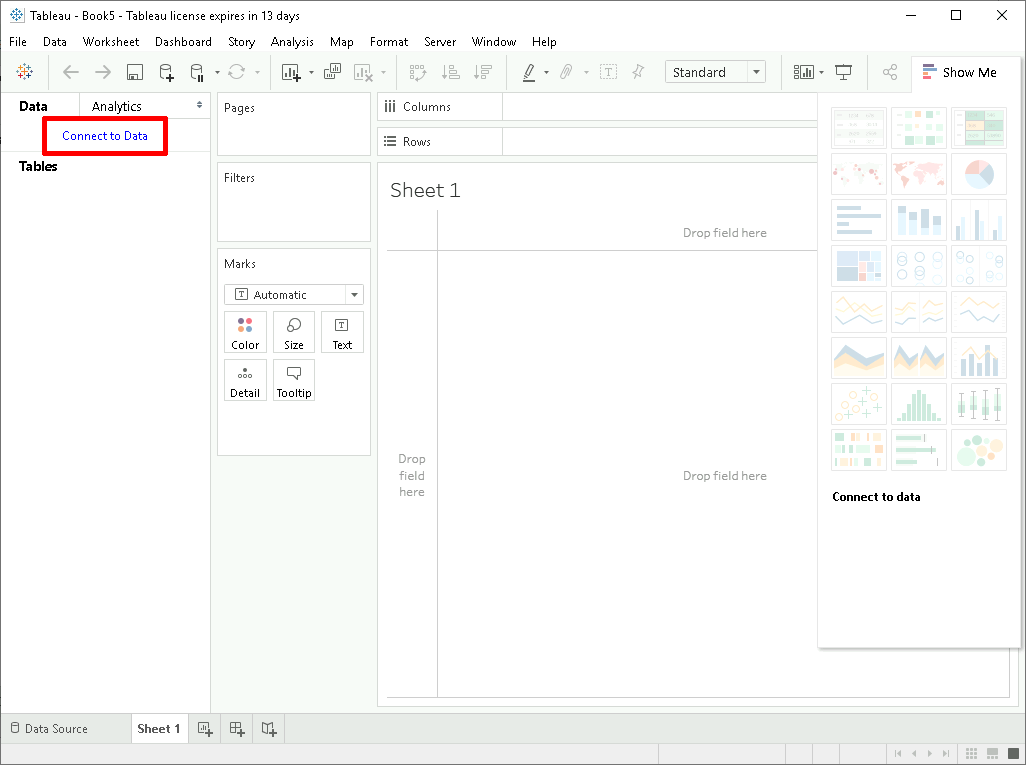Expand the Clear Sheet dropdown arrow
Image resolution: width=1028 pixels, height=766 pixels.
pyautogui.click(x=384, y=73)
